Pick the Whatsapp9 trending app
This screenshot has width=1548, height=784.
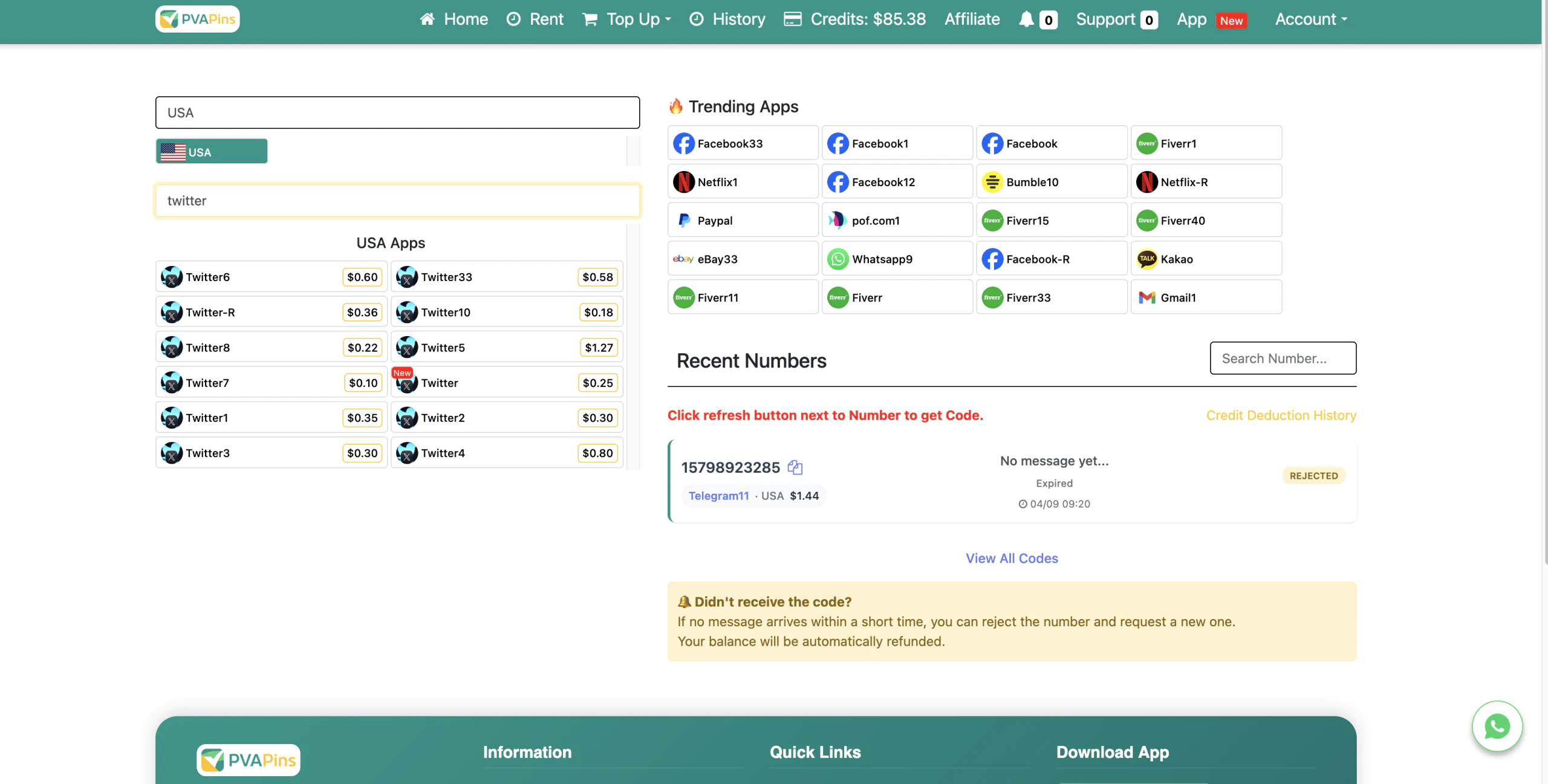pos(897,259)
